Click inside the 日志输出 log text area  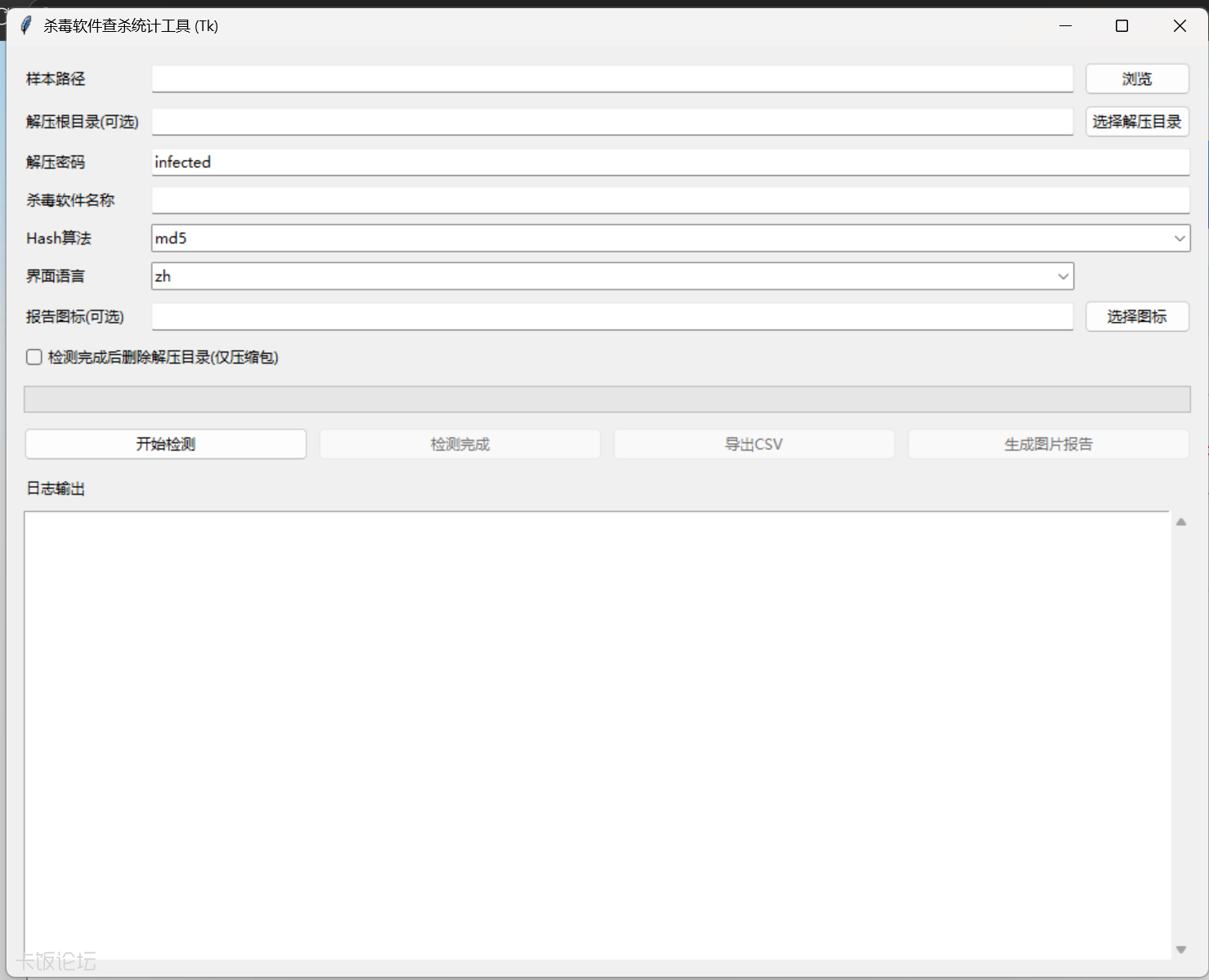point(598,735)
